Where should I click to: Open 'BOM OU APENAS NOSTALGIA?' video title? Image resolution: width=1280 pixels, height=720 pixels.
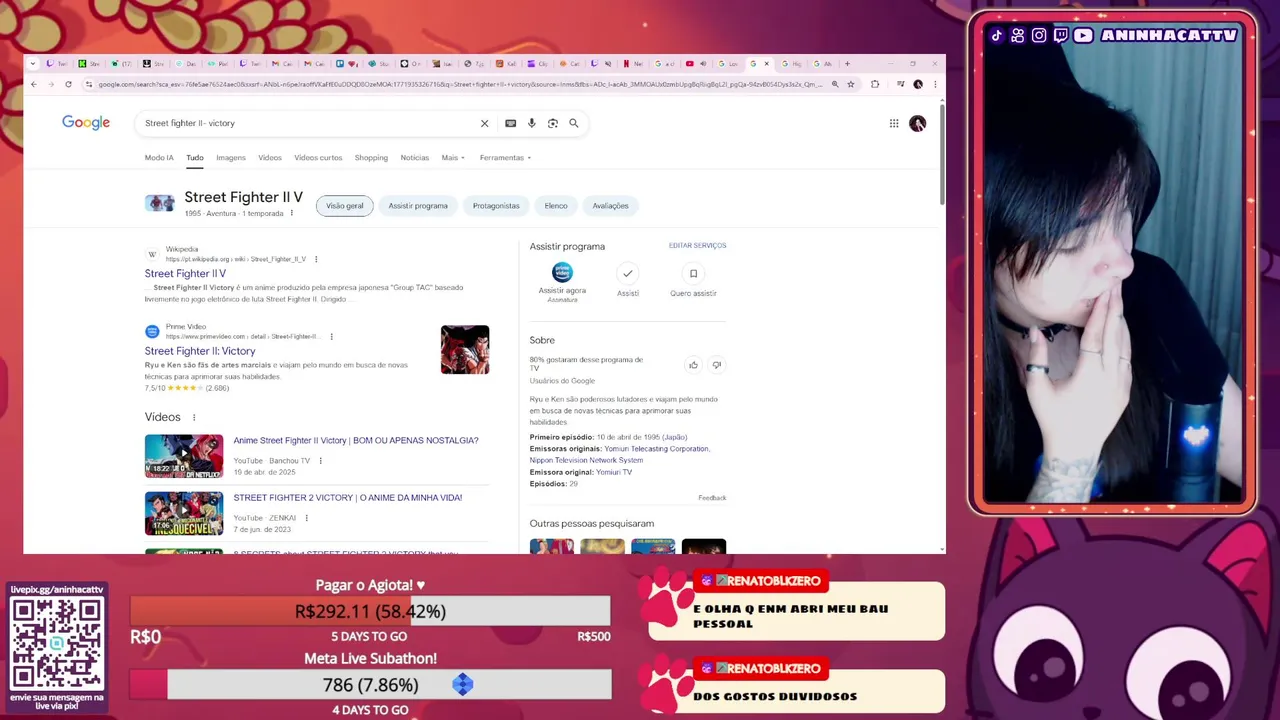point(356,440)
